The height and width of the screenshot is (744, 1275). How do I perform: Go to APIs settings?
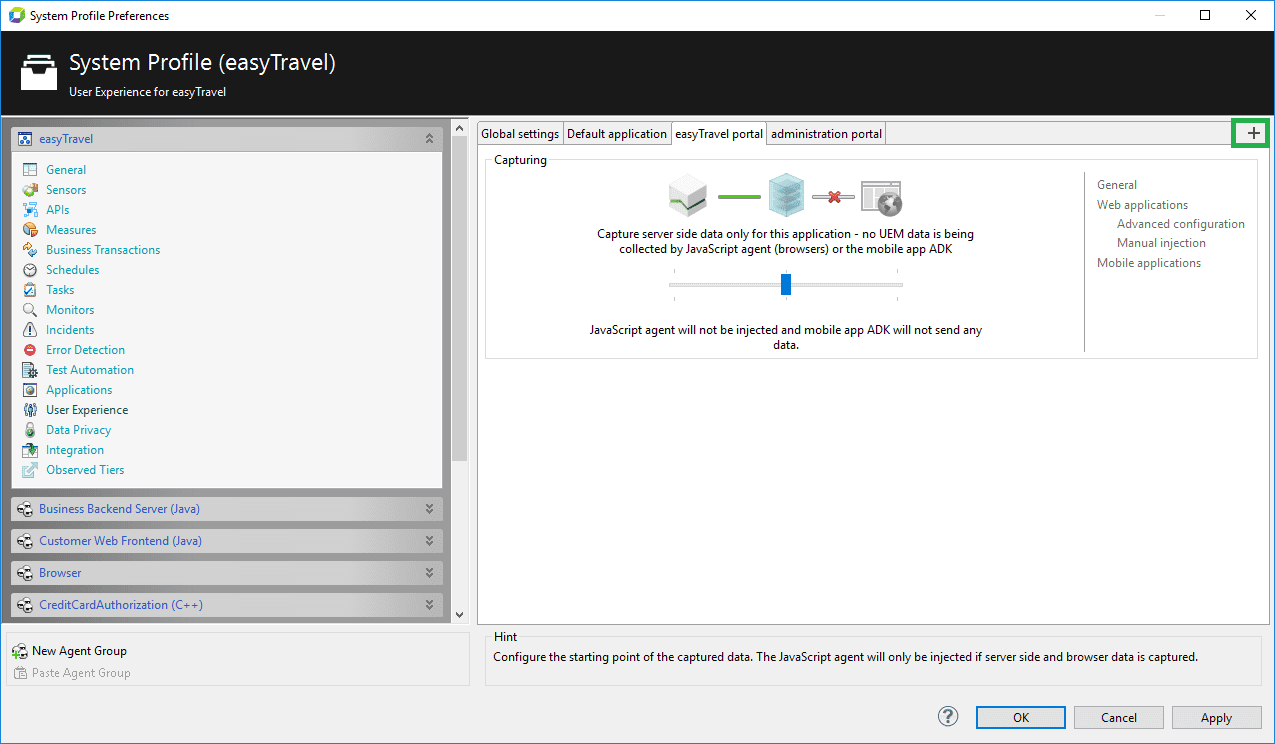click(x=58, y=210)
